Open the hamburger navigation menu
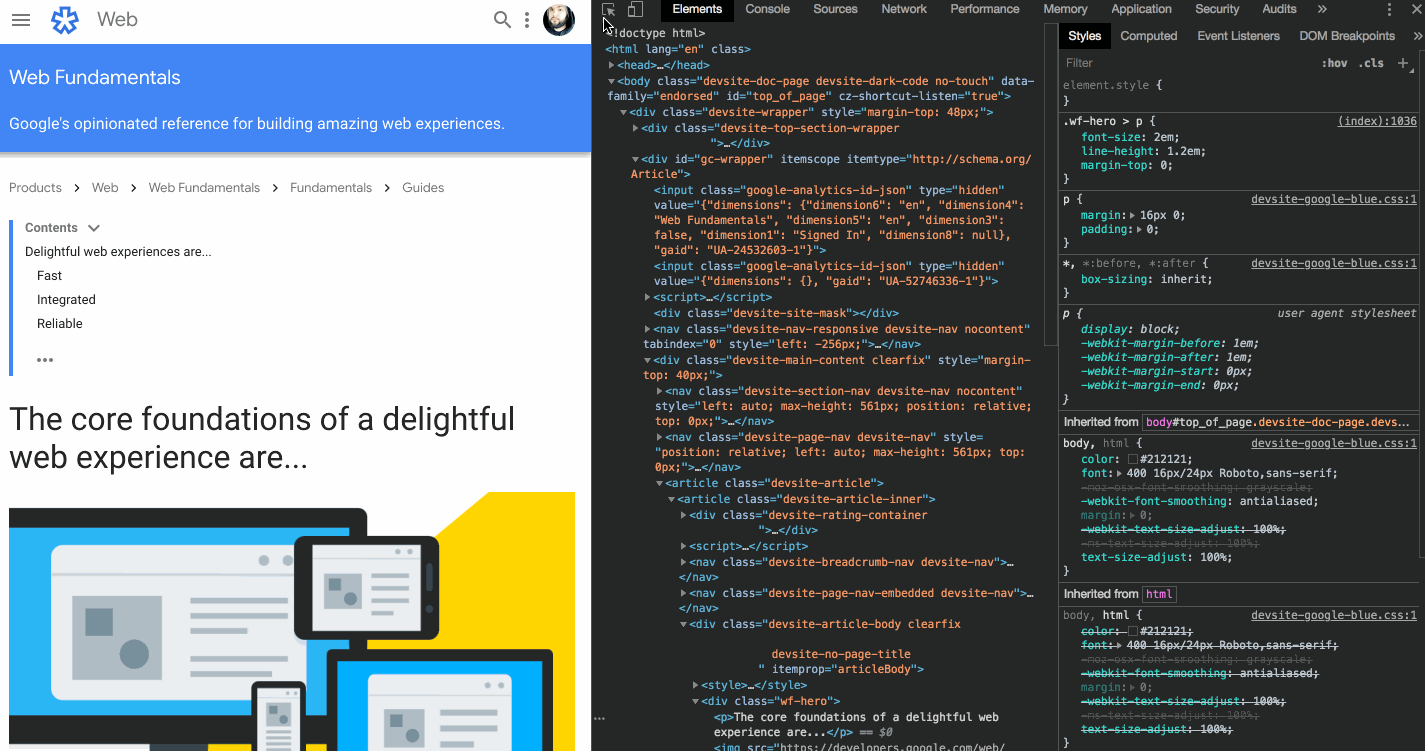The height and width of the screenshot is (751, 1425). click(20, 20)
